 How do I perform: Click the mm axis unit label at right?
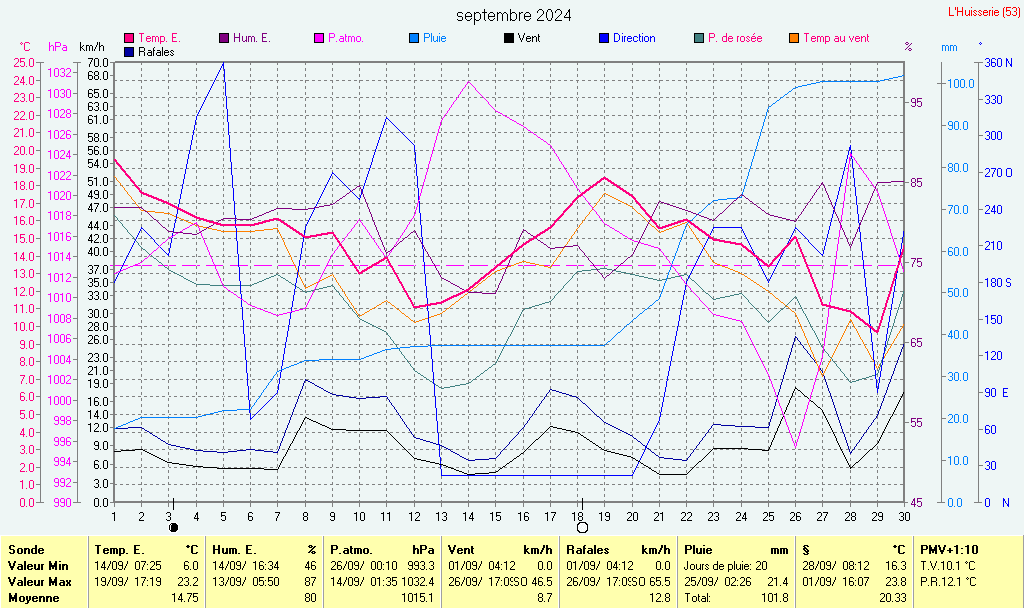click(x=949, y=48)
